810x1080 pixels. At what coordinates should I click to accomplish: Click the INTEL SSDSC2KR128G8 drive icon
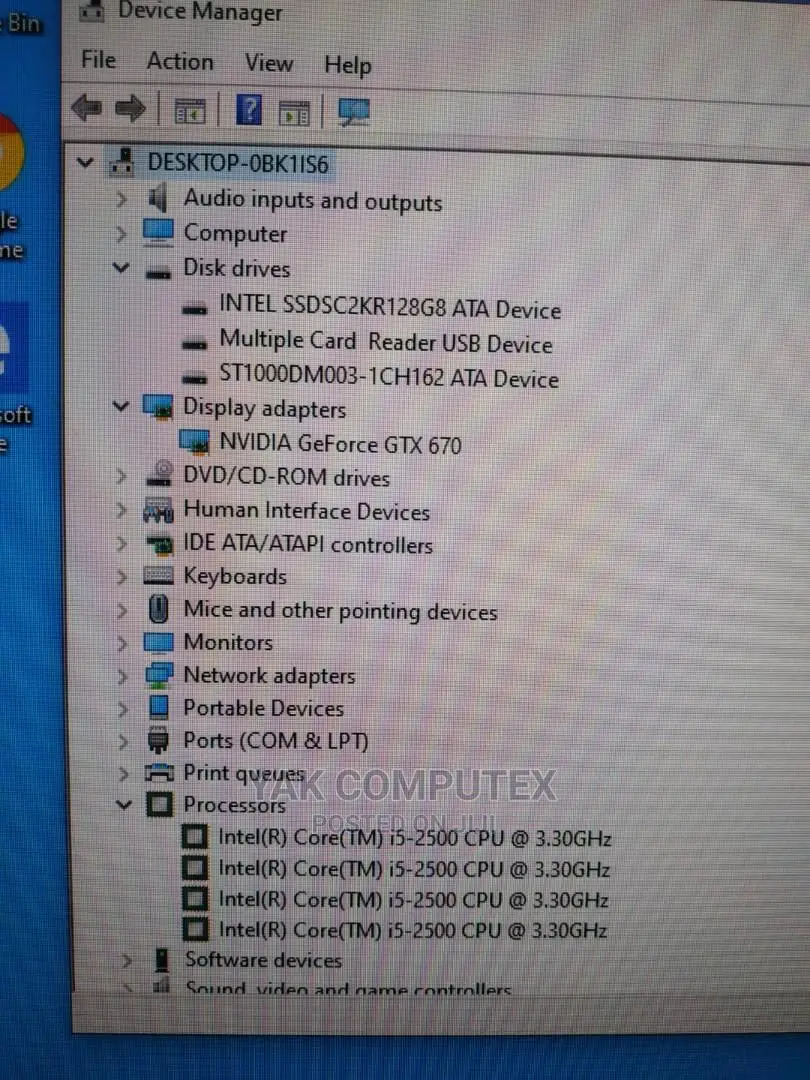(194, 309)
